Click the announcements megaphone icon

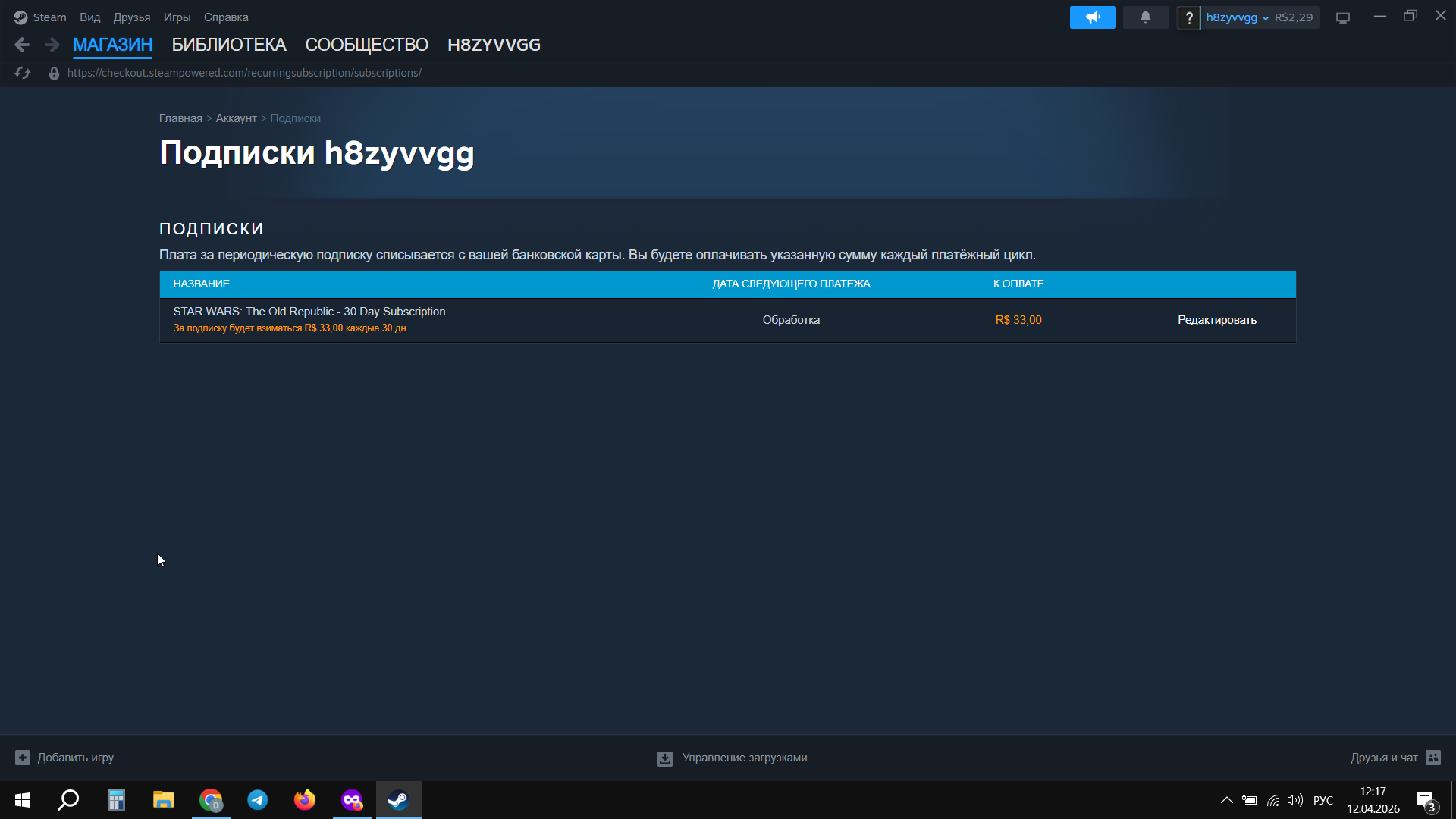1092,17
